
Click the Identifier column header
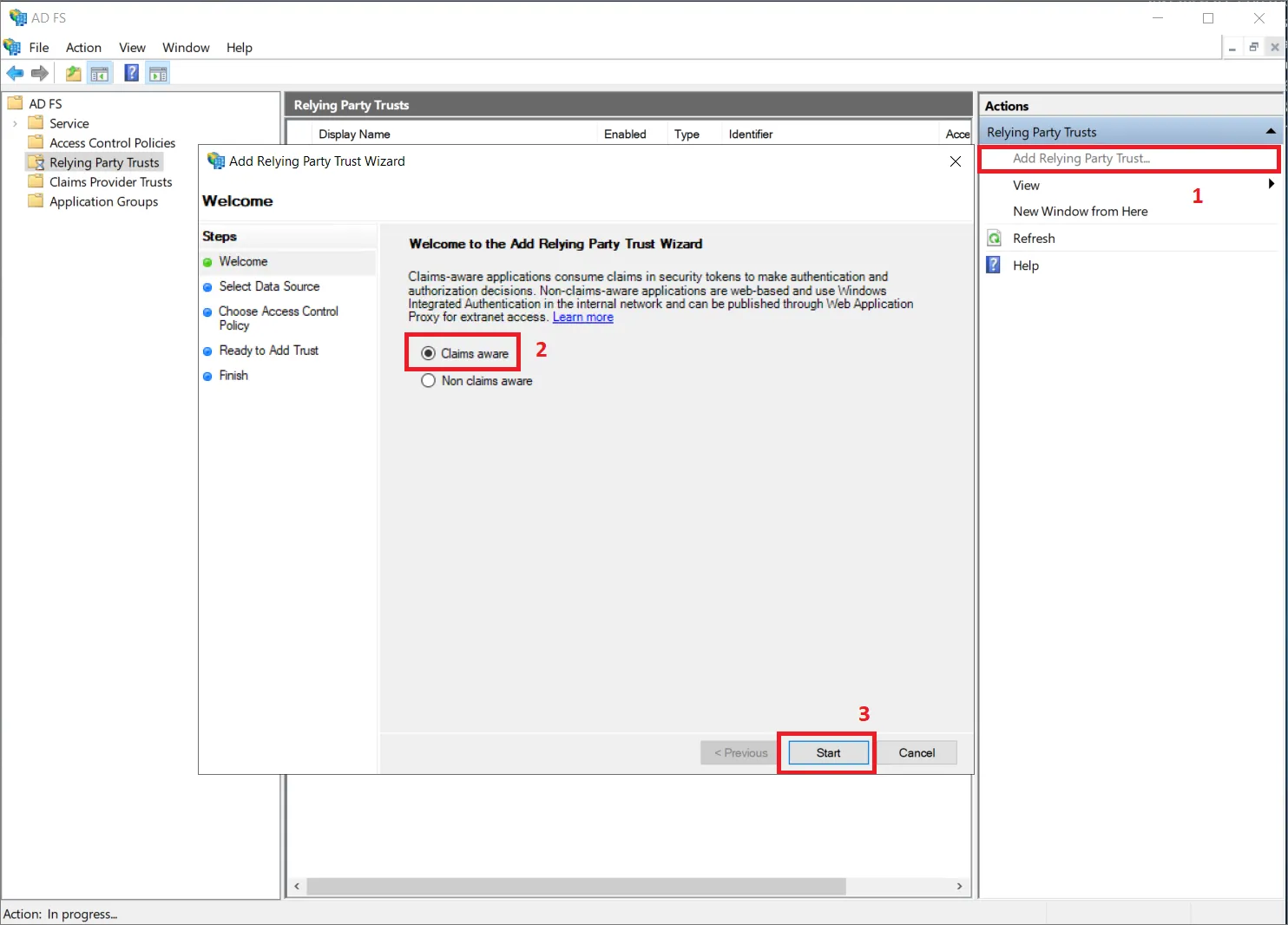coord(751,134)
